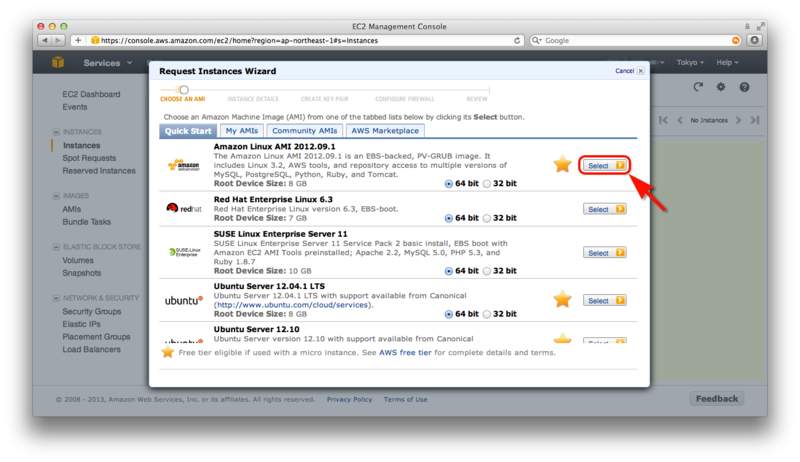The height and width of the screenshot is (462, 800).
Task: Click the AWS cube logo icon
Action: 58,62
